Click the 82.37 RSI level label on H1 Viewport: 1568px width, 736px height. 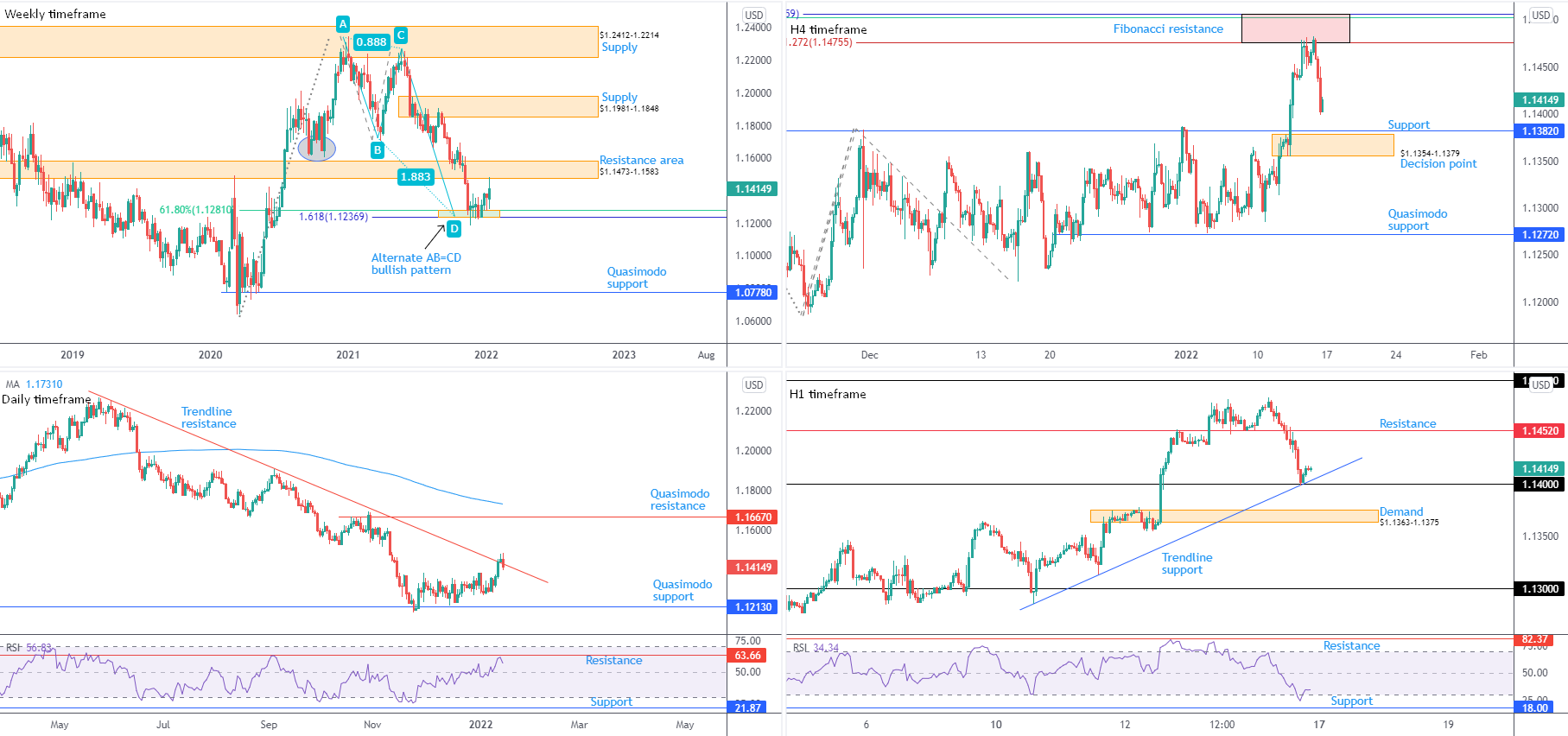coord(1535,640)
